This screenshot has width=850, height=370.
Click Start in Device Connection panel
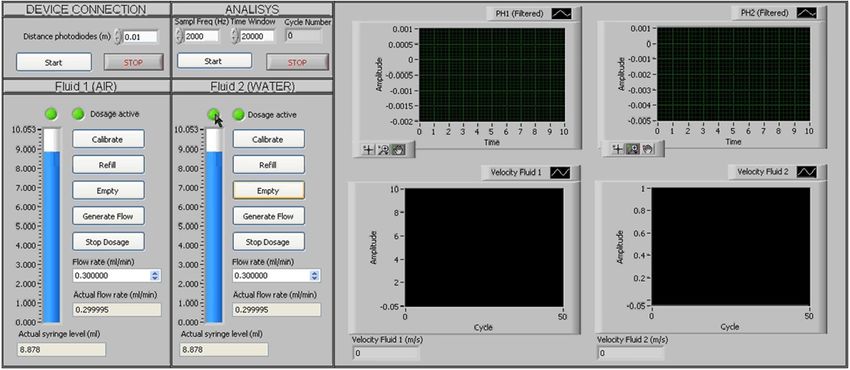[x=54, y=62]
